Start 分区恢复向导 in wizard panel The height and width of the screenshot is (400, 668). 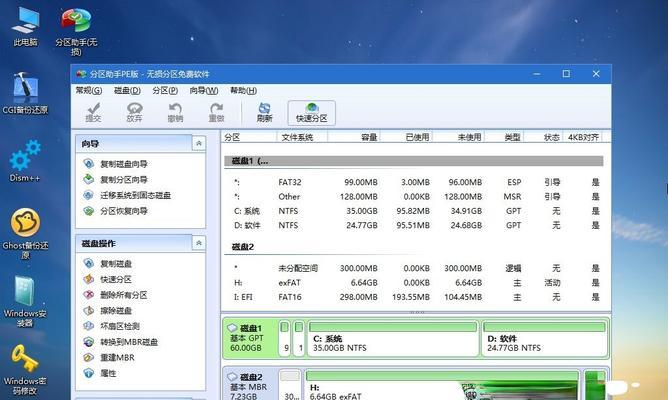(124, 211)
